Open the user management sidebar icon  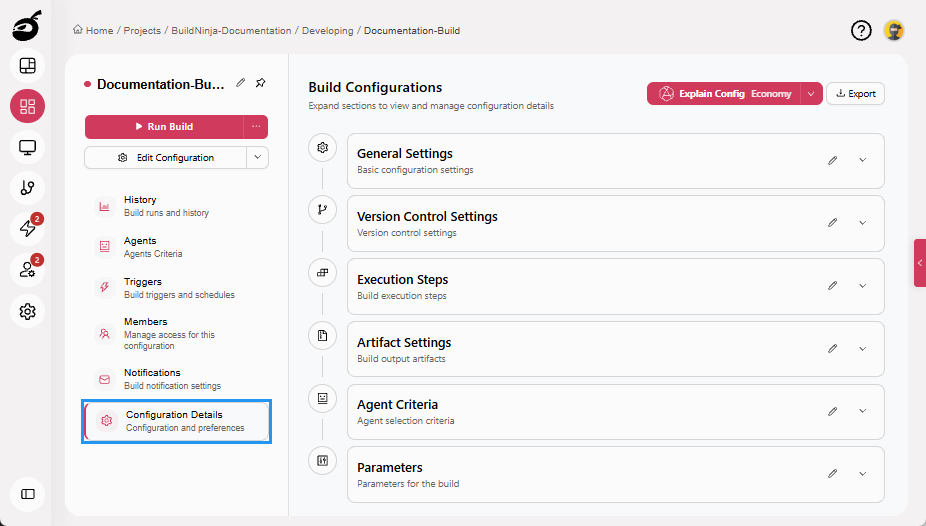(28, 270)
